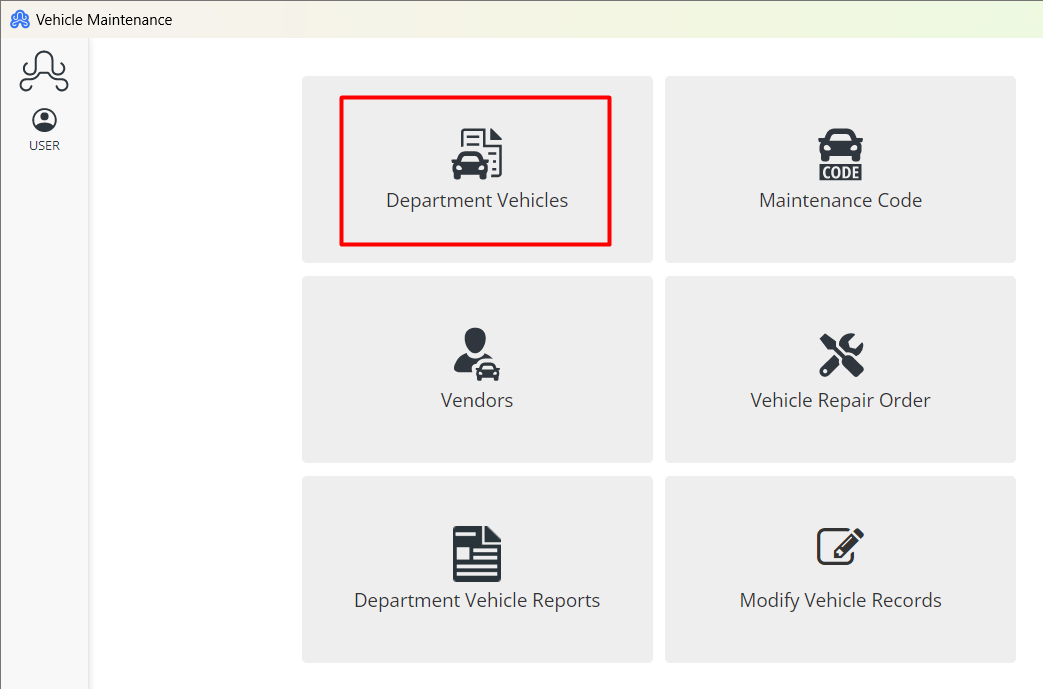Click the highlighted Department Vehicles tile
The width and height of the screenshot is (1043, 689).
[477, 170]
